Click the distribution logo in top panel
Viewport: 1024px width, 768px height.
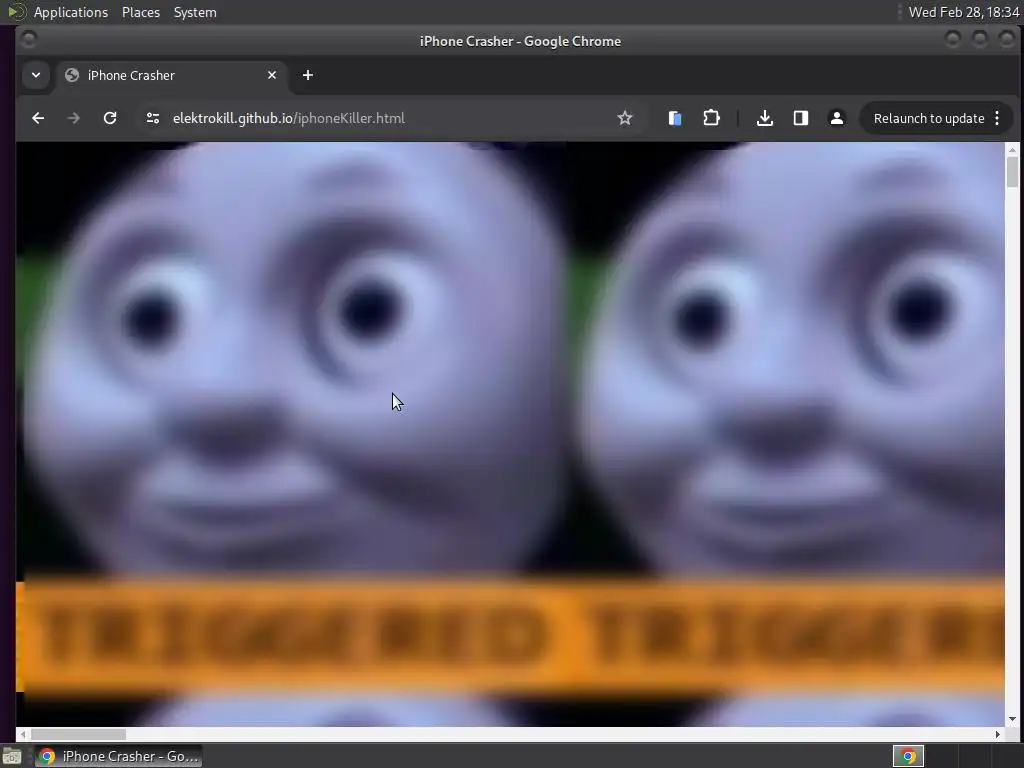pyautogui.click(x=16, y=12)
